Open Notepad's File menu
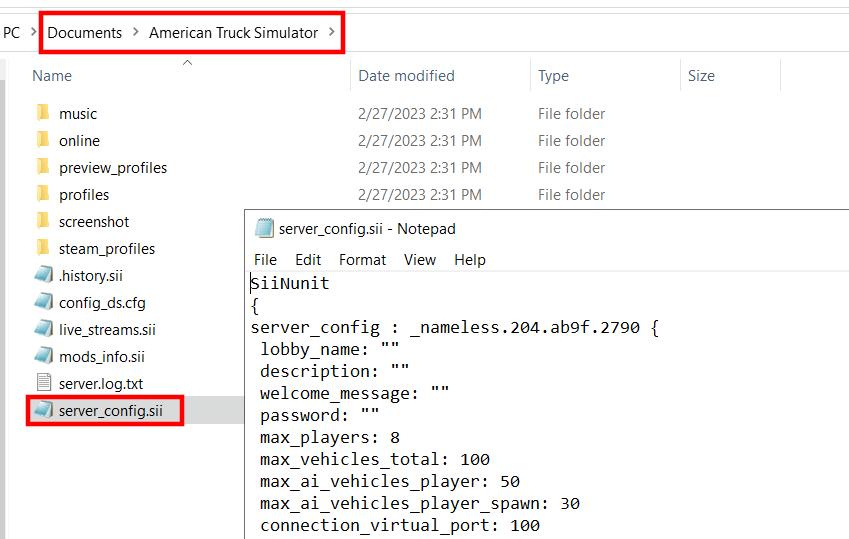The width and height of the screenshot is (849, 539). (x=265, y=260)
